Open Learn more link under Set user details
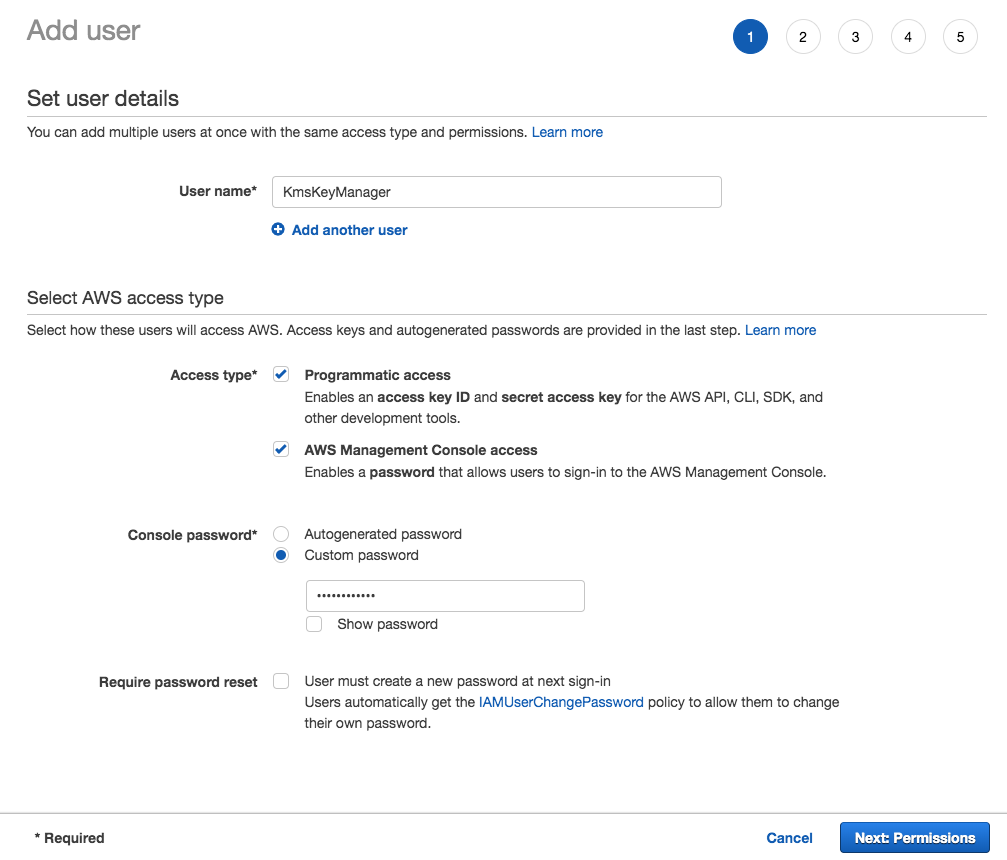The height and width of the screenshot is (860, 1007). click(x=567, y=132)
